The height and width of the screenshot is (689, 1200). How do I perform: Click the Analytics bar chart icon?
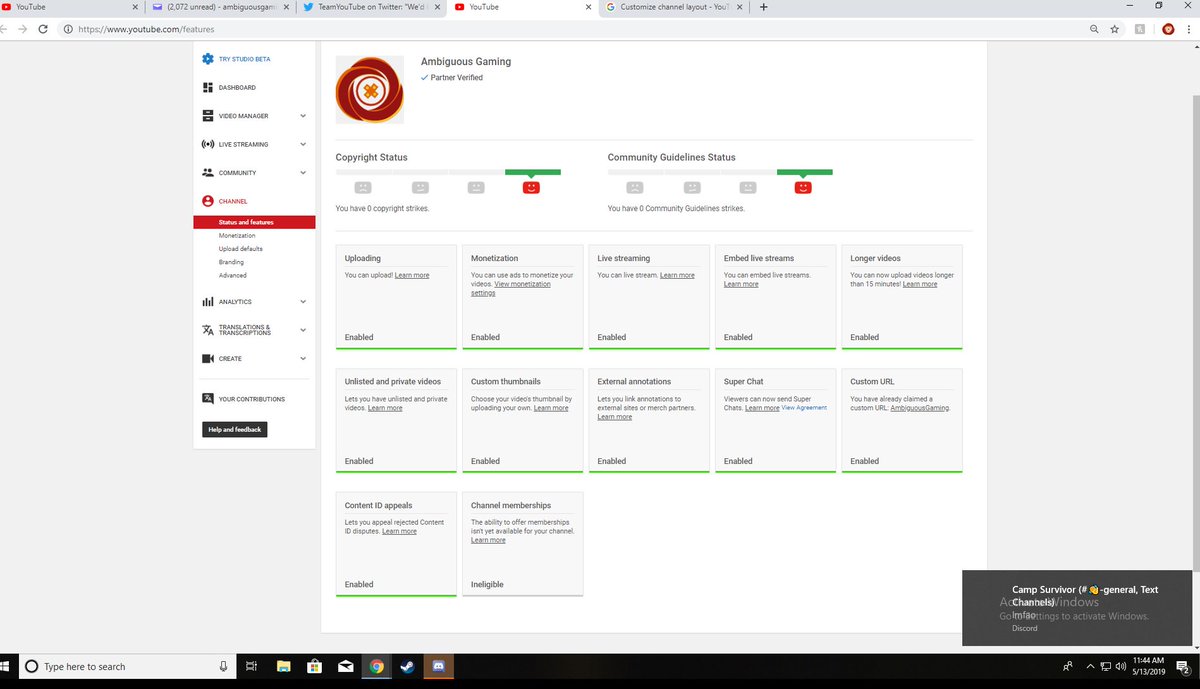pyautogui.click(x=208, y=302)
